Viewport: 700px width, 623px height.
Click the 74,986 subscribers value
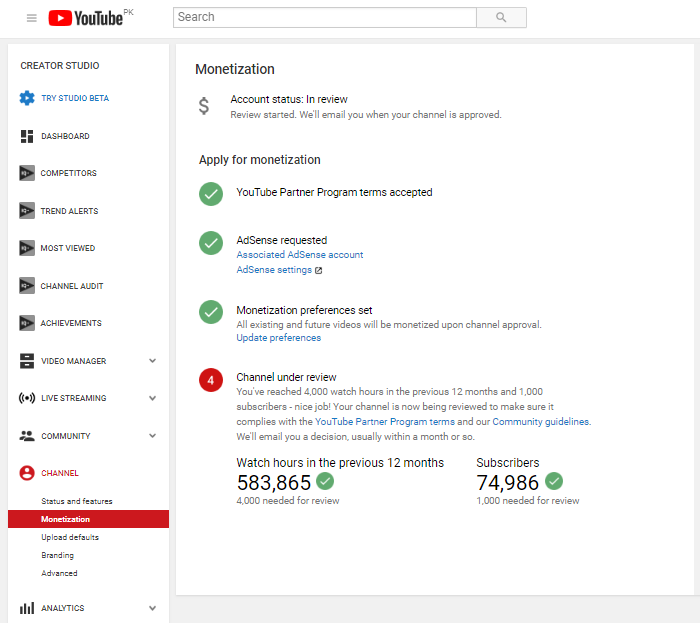pyautogui.click(x=508, y=482)
